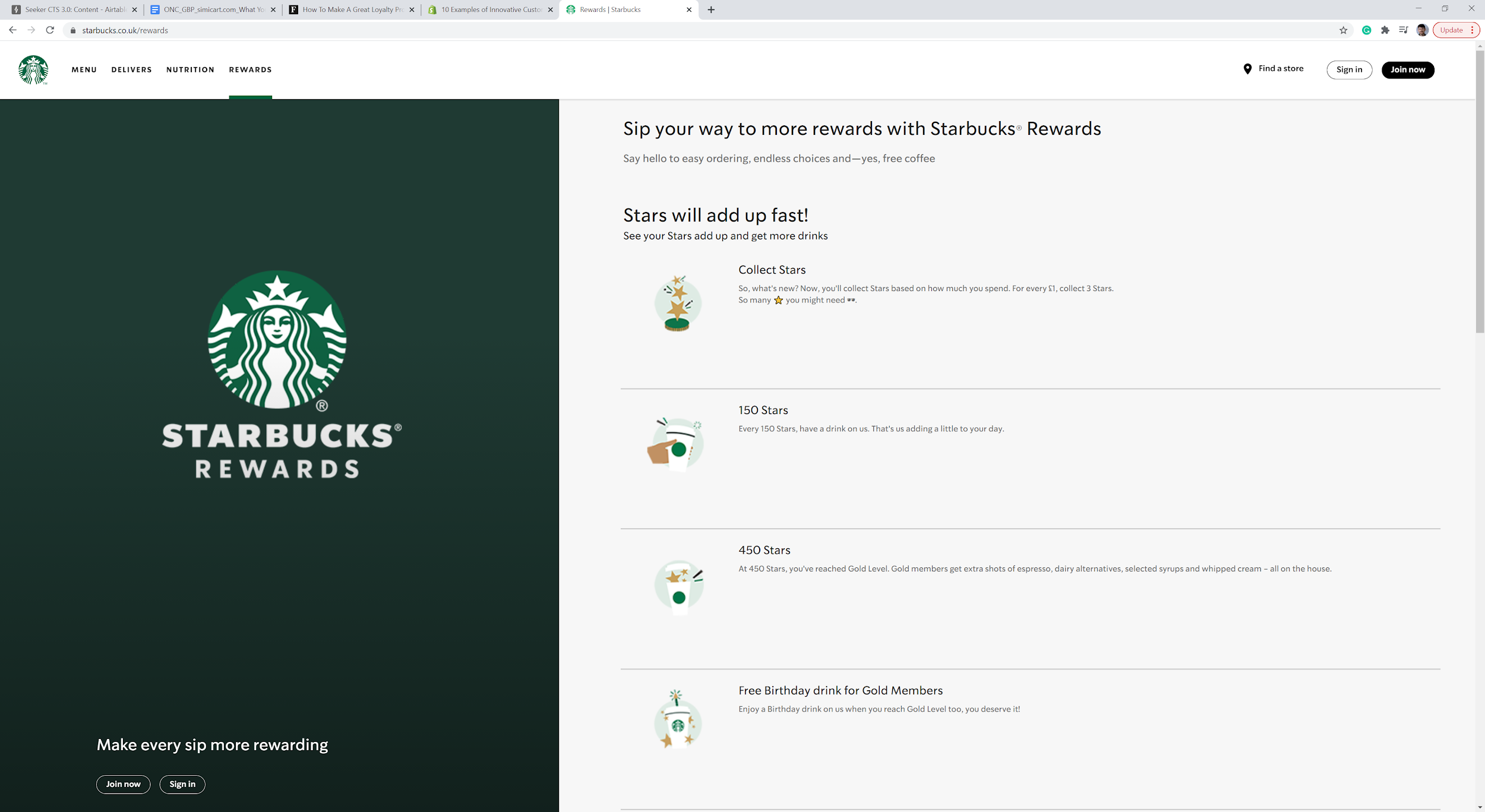Click Free Birthday drink for Gold Members heading
This screenshot has width=1485, height=812.
tap(841, 690)
